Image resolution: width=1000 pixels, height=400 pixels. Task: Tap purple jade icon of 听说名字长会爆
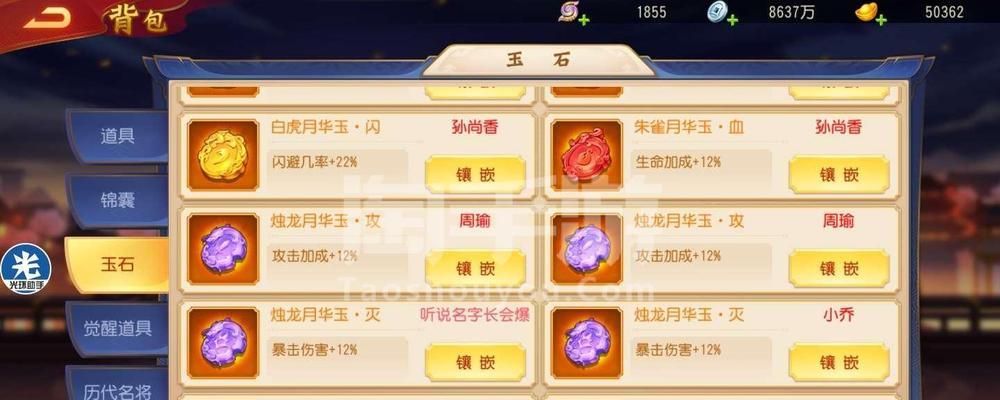223,343
